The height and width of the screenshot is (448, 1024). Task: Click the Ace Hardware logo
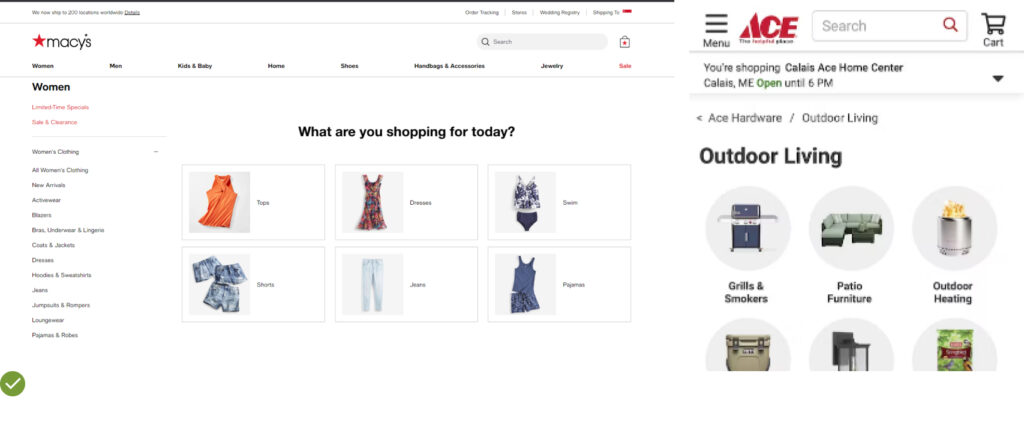[769, 28]
